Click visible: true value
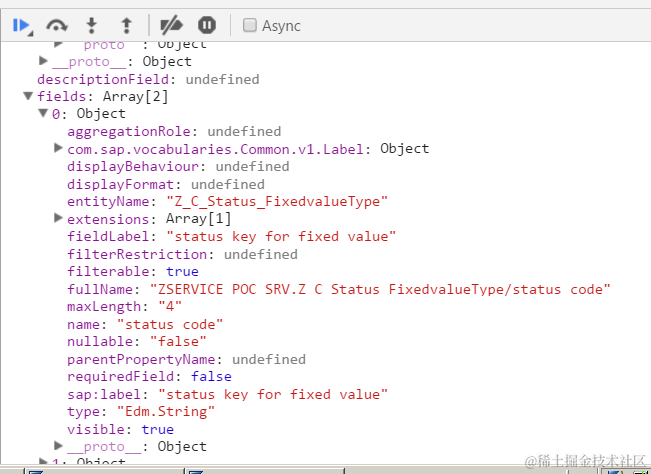The image size is (651, 474). (157, 429)
